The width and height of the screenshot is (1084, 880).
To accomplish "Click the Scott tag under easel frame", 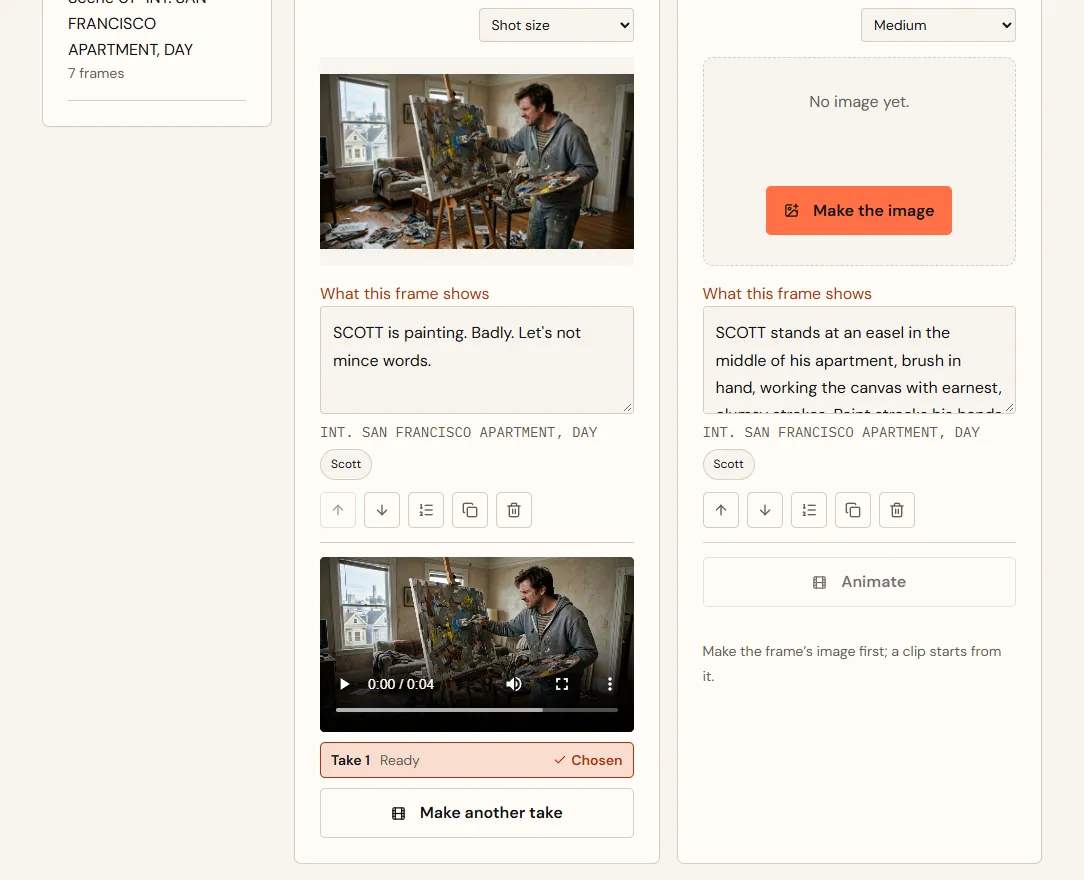I will (x=729, y=464).
